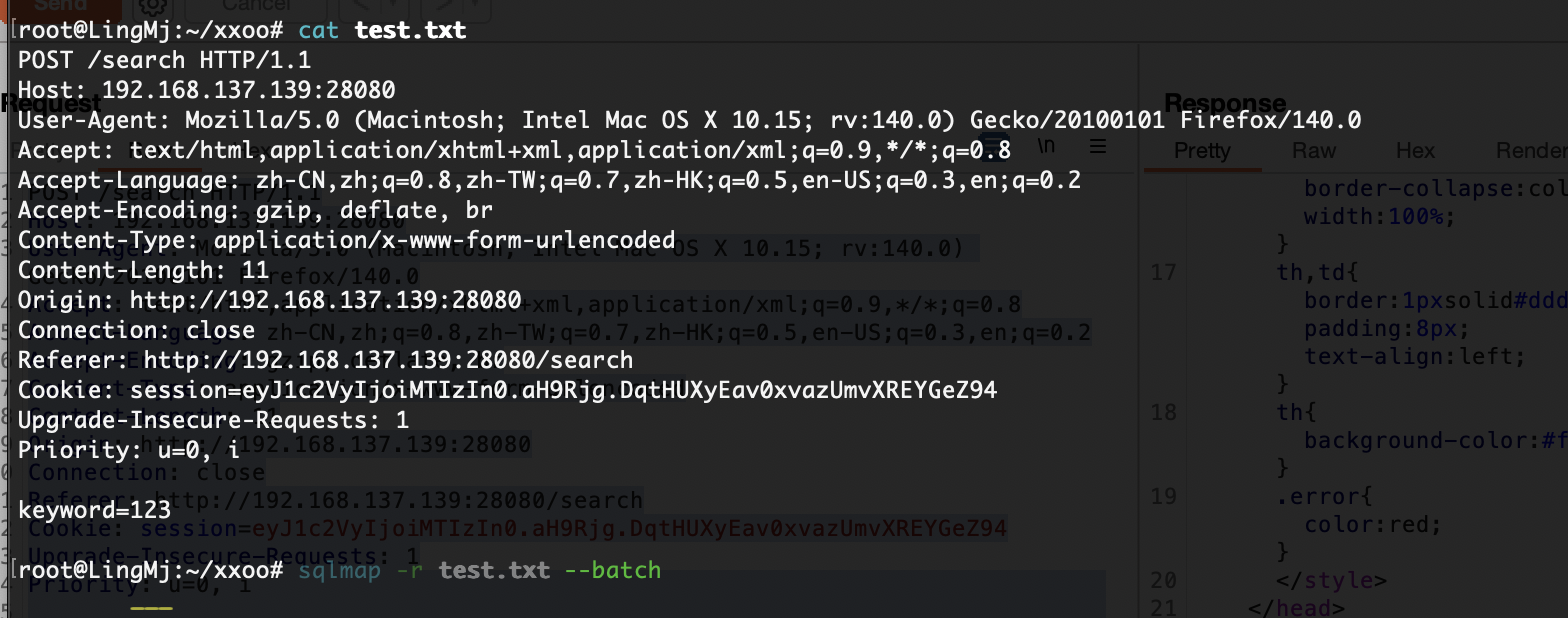Switch to the Hex response tab
The image size is (1568, 618).
(1415, 151)
